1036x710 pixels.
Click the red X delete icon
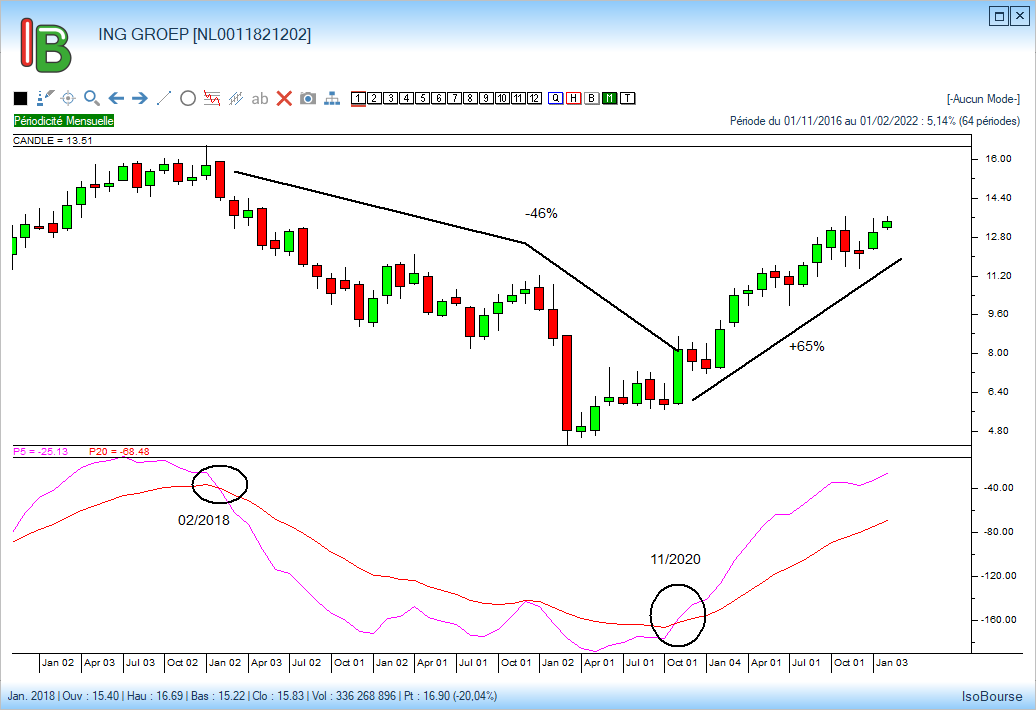pos(284,98)
